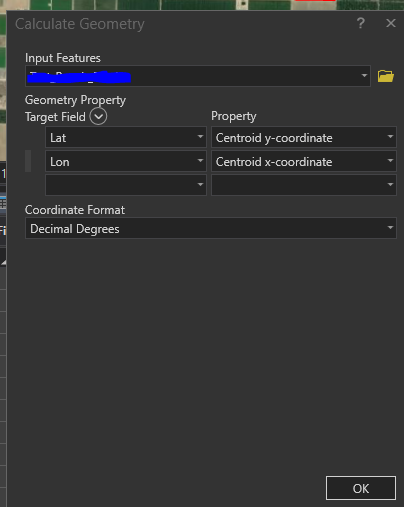This screenshot has width=404, height=507.
Task: Click the Lat field text
Action: click(x=58, y=138)
